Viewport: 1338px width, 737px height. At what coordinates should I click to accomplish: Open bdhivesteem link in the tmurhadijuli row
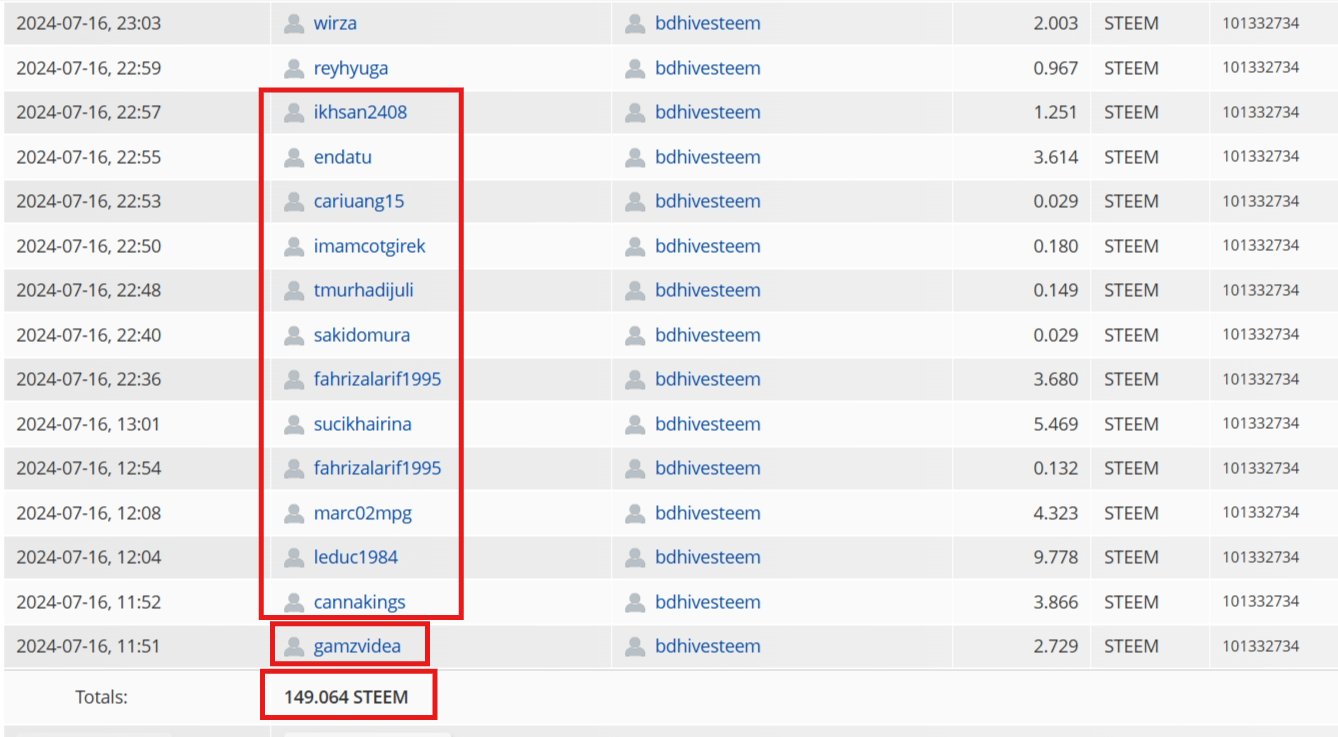tap(708, 290)
